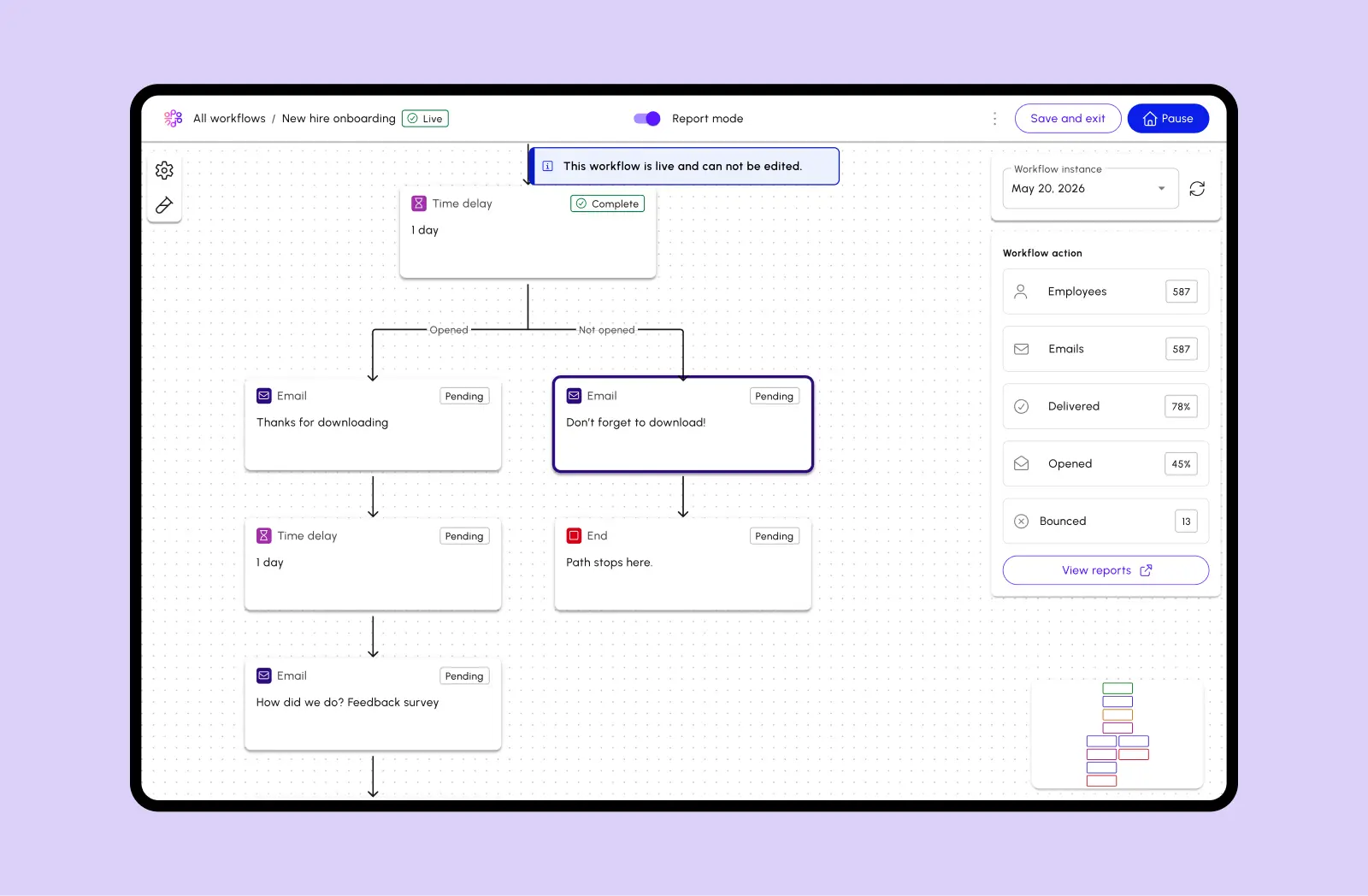Click the Opened value 45%
This screenshot has height=896, width=1368.
click(x=1181, y=463)
